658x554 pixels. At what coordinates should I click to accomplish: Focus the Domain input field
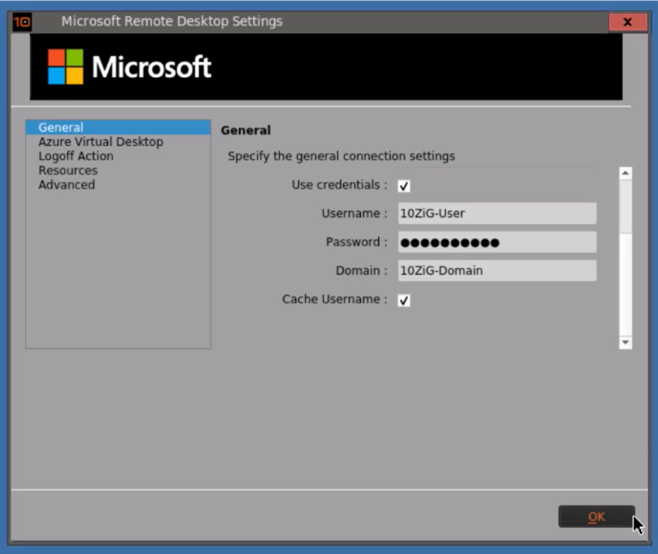pyautogui.click(x=497, y=271)
